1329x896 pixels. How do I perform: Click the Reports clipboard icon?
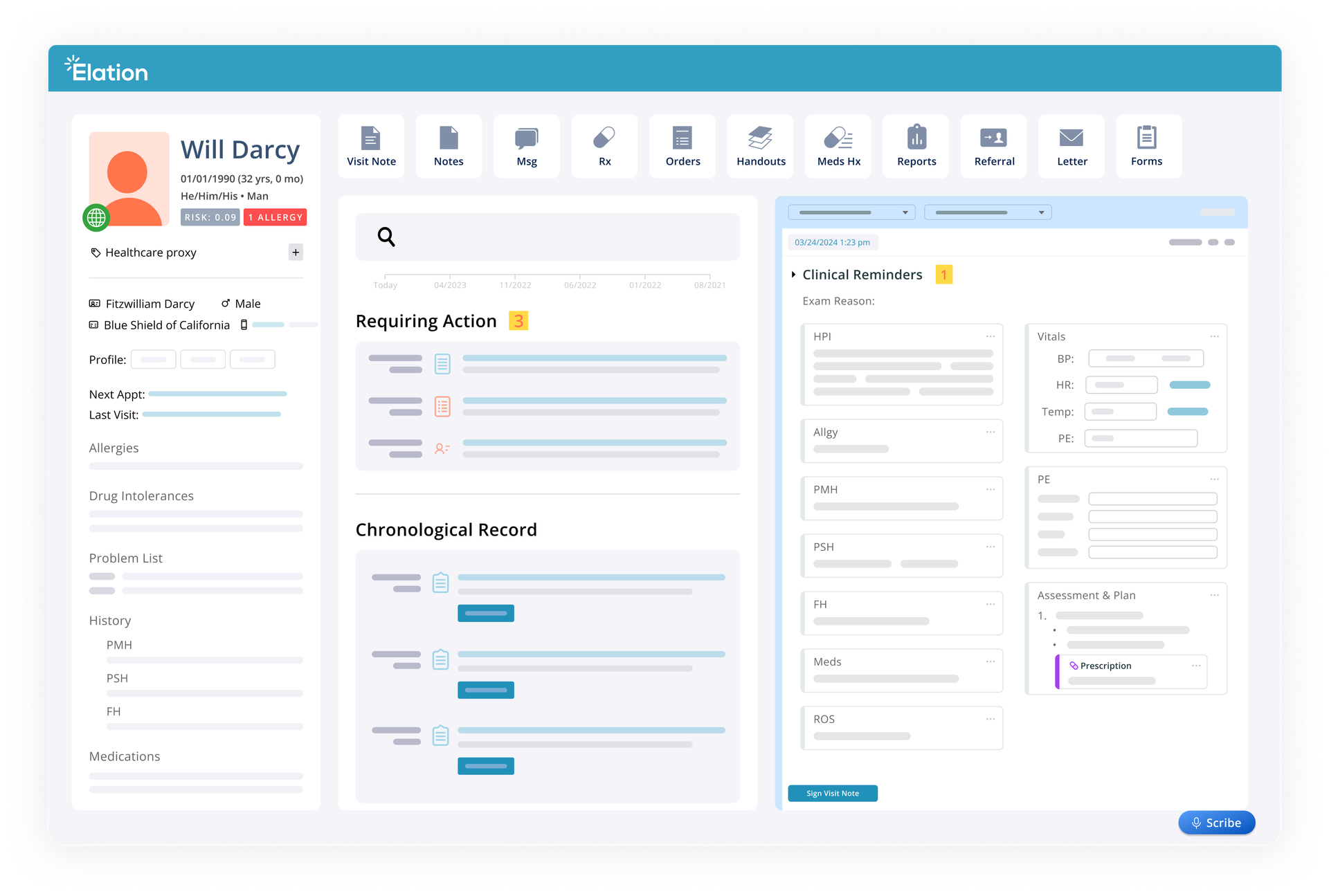click(916, 138)
